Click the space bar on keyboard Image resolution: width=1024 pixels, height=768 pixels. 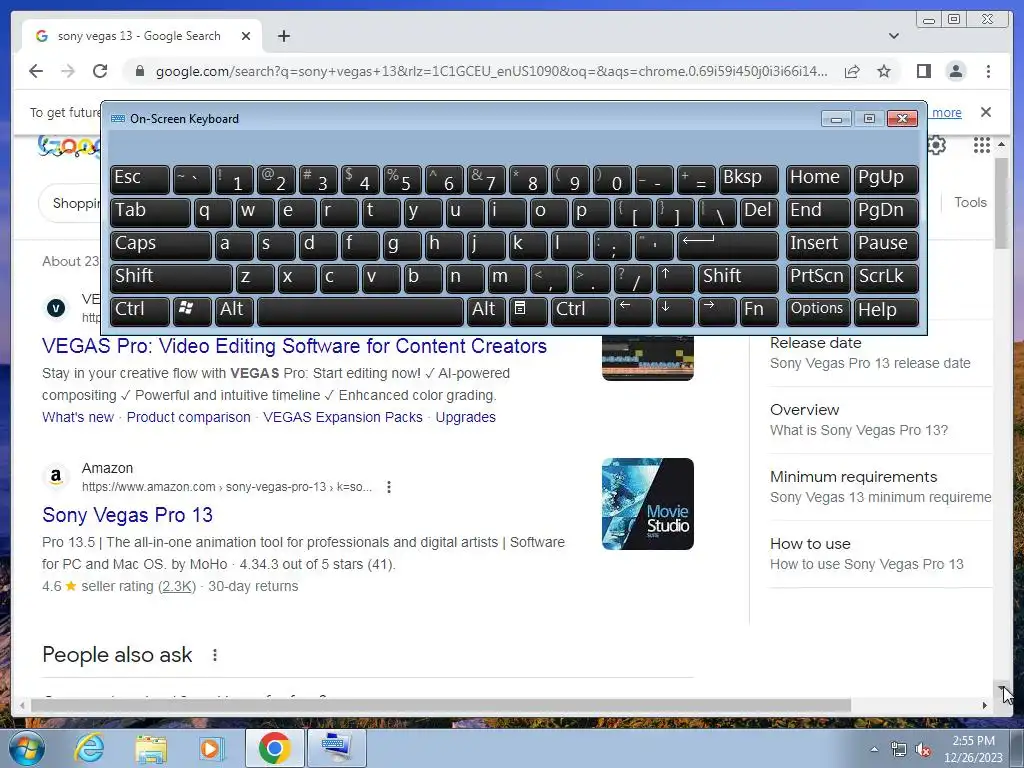point(360,310)
